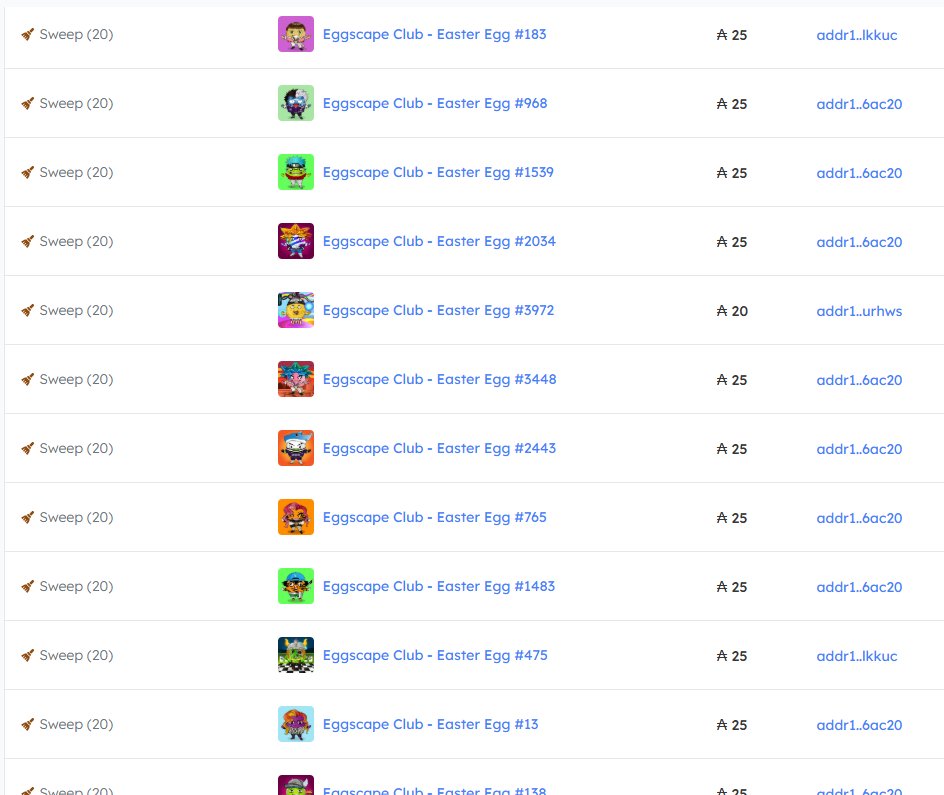Open the thumbnail of Easter Egg #968

tap(296, 103)
